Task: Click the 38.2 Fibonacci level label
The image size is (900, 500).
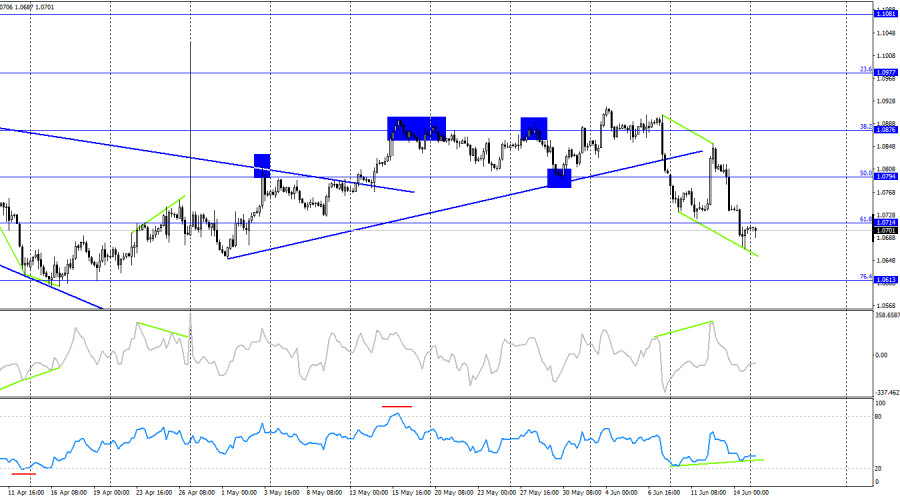Action: [x=866, y=127]
